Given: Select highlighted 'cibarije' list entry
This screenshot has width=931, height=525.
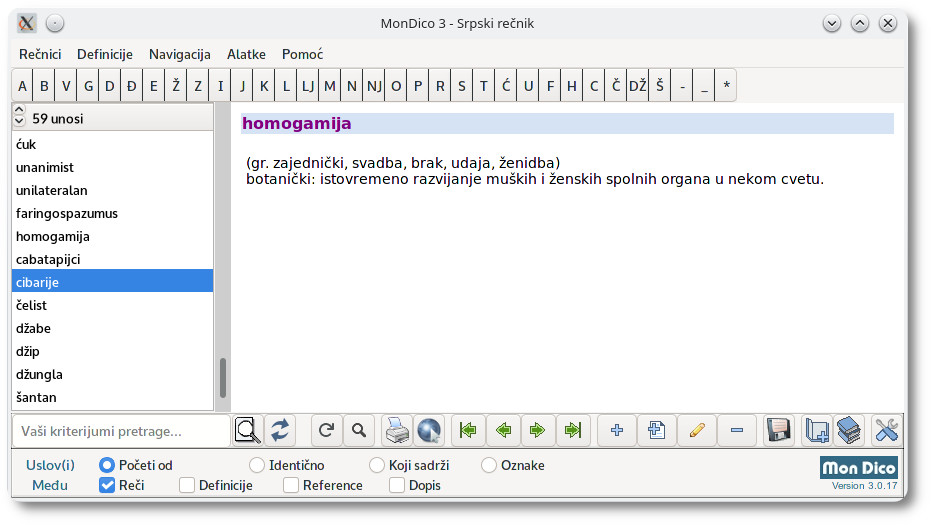Looking at the screenshot, I should pos(112,282).
